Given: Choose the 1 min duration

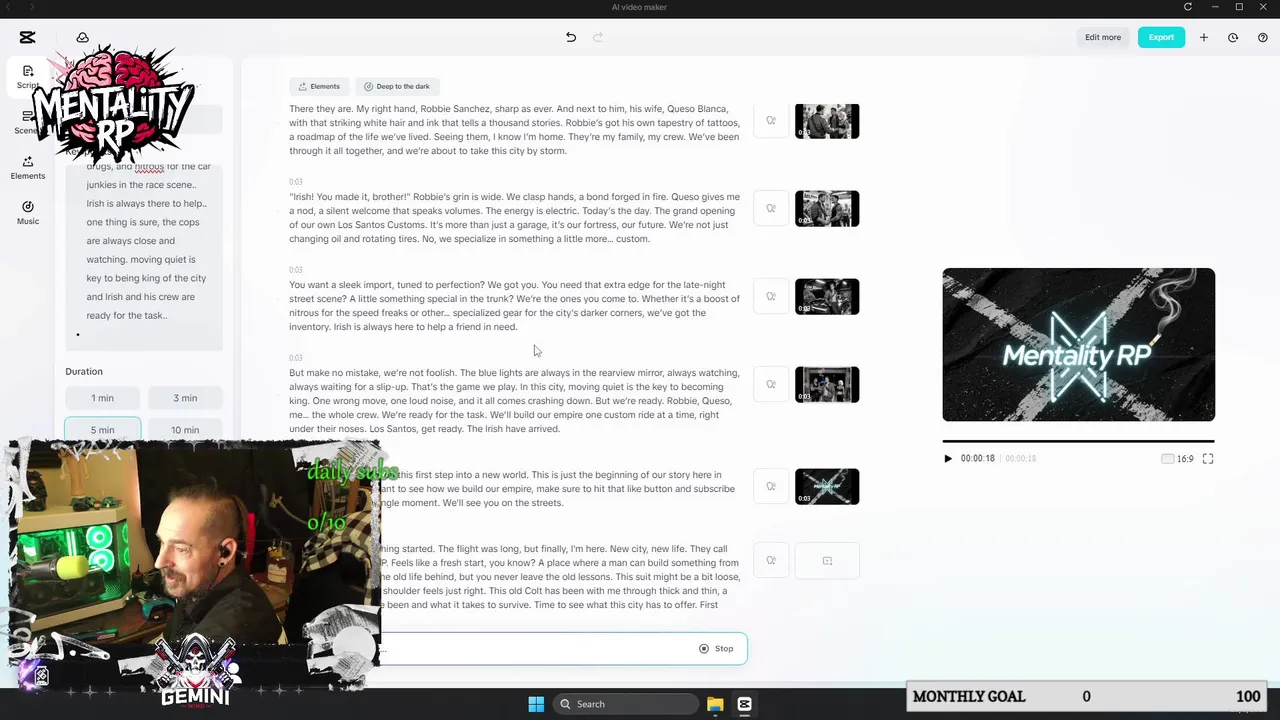Looking at the screenshot, I should coord(102,398).
